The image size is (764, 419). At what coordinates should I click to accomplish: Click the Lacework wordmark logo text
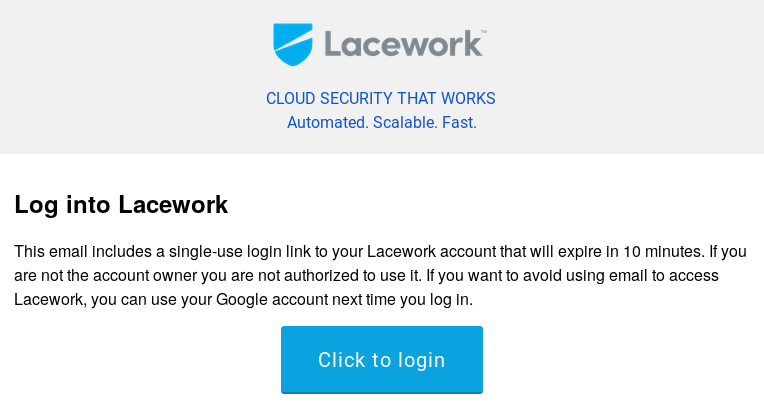coord(403,44)
